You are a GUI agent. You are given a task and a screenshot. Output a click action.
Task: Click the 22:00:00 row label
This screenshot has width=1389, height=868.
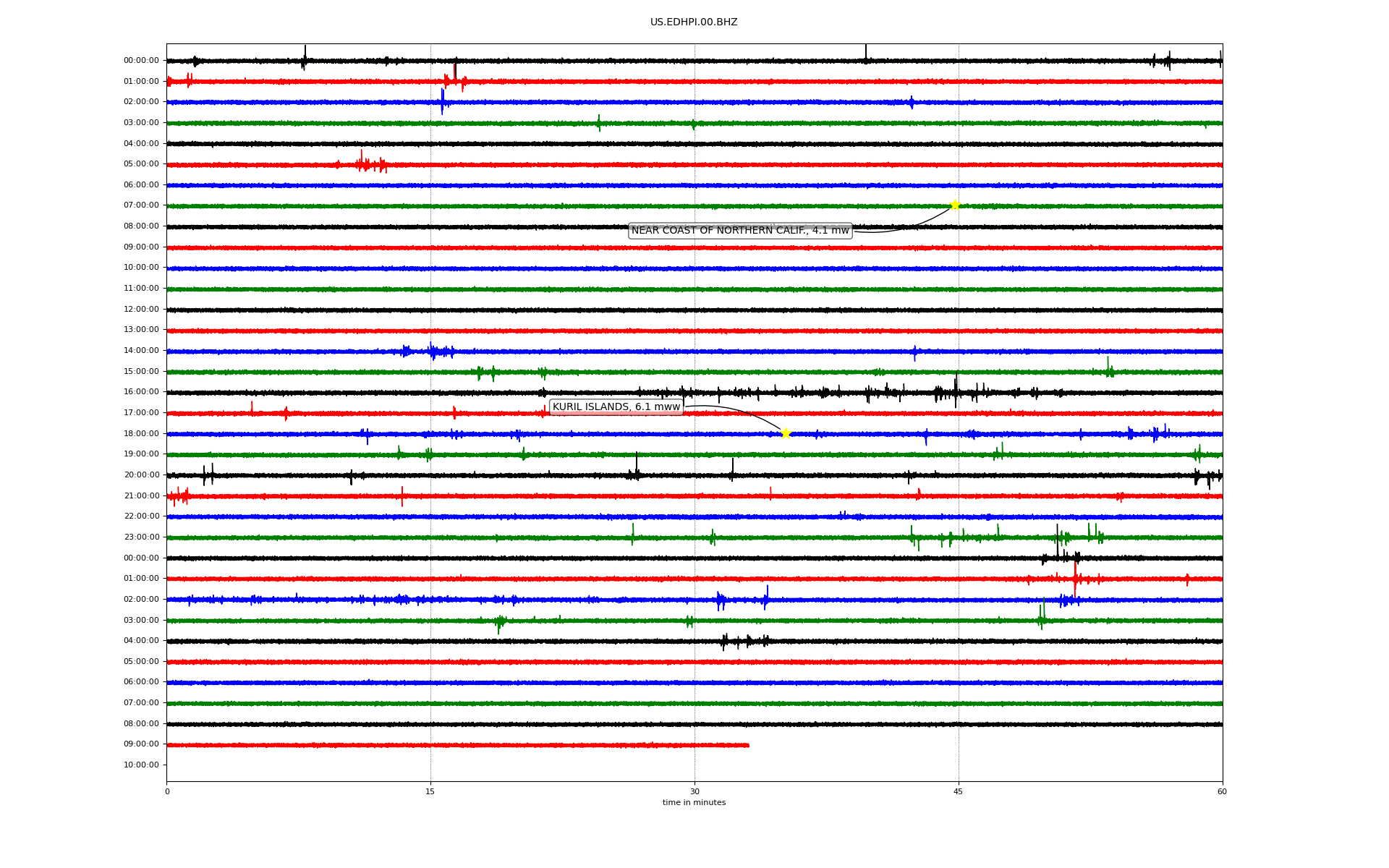pos(141,516)
